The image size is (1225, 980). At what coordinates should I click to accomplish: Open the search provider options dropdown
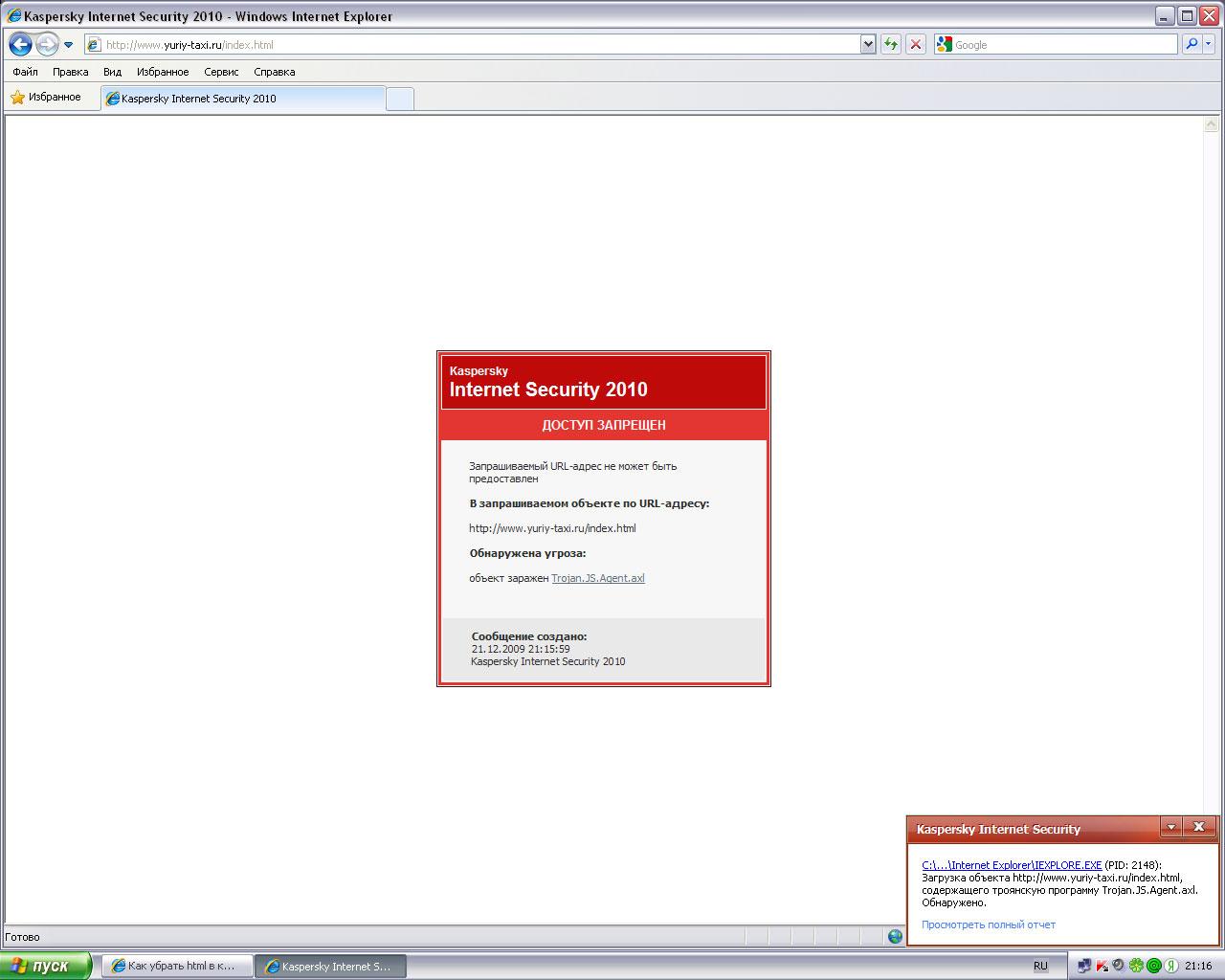point(1209,44)
